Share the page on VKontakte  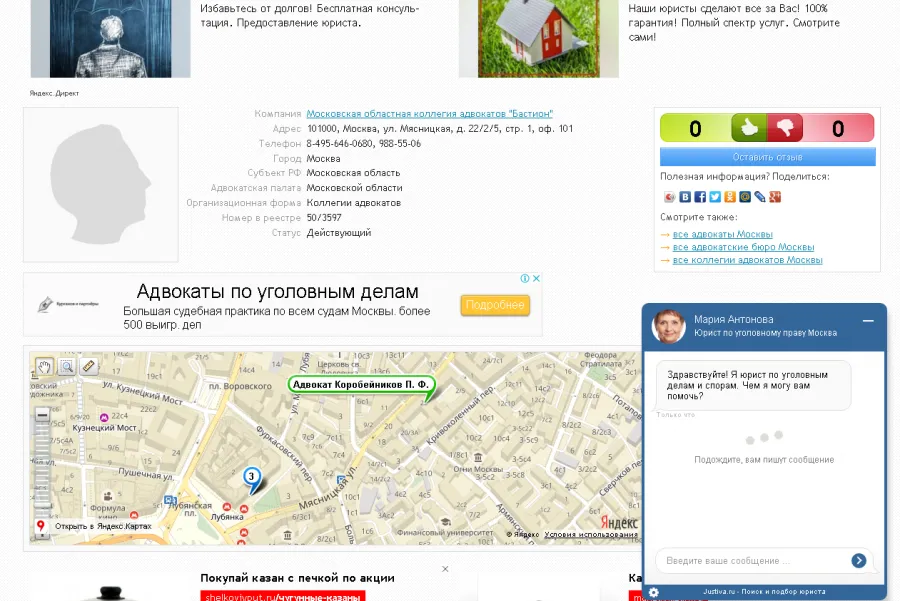685,197
